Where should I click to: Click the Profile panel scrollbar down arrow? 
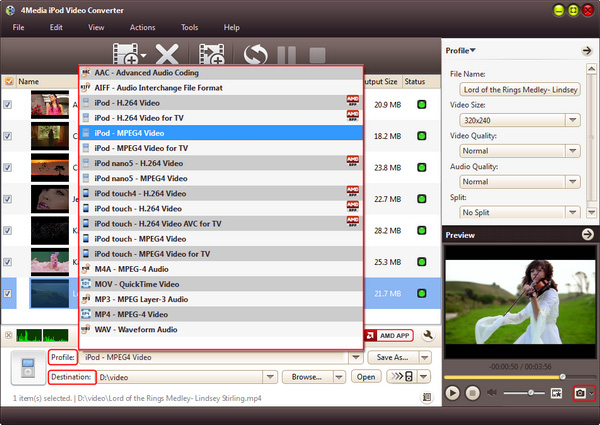591,212
